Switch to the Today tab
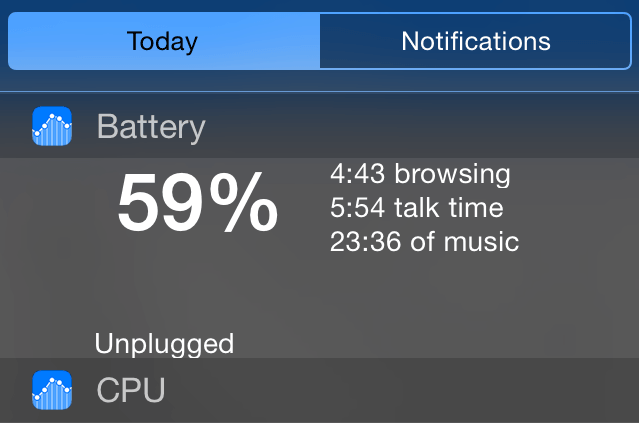The image size is (639, 423). [164, 41]
